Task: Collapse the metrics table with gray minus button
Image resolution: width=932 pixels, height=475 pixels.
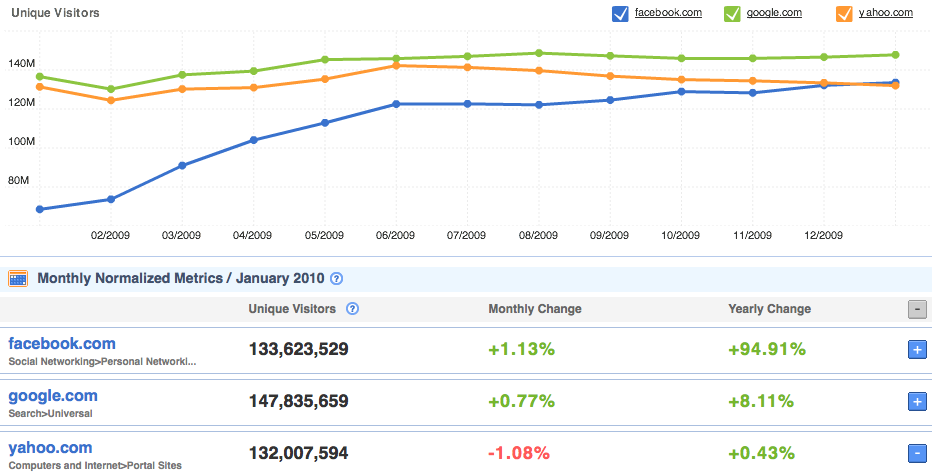Action: (917, 309)
